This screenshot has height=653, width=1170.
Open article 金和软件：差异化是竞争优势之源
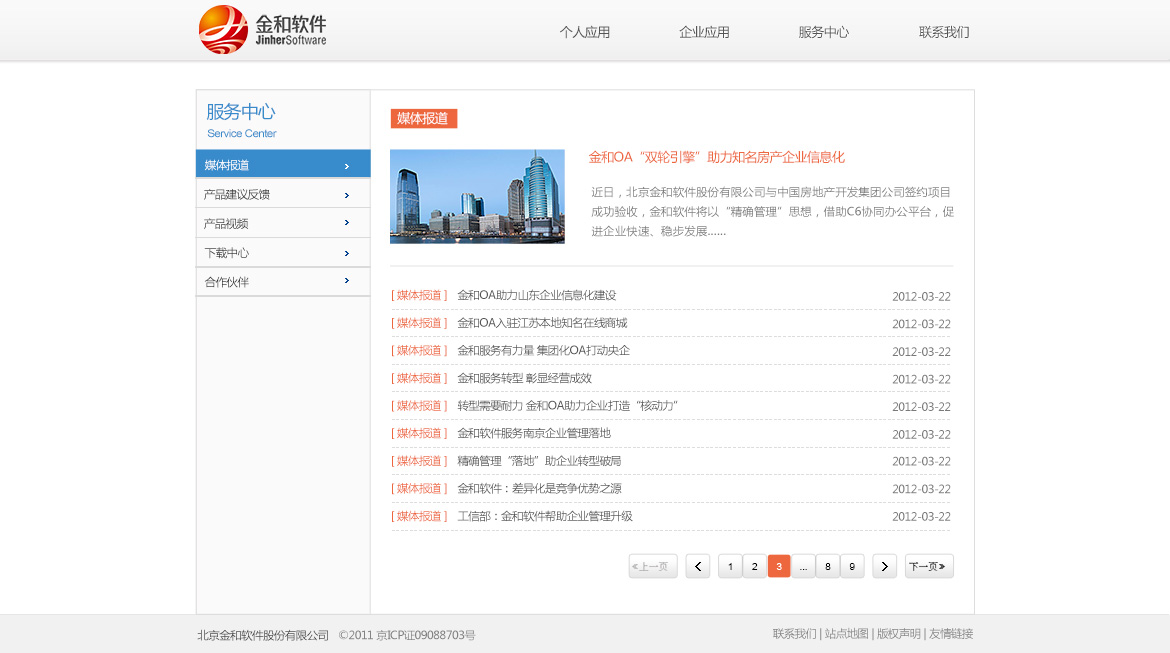(539, 489)
